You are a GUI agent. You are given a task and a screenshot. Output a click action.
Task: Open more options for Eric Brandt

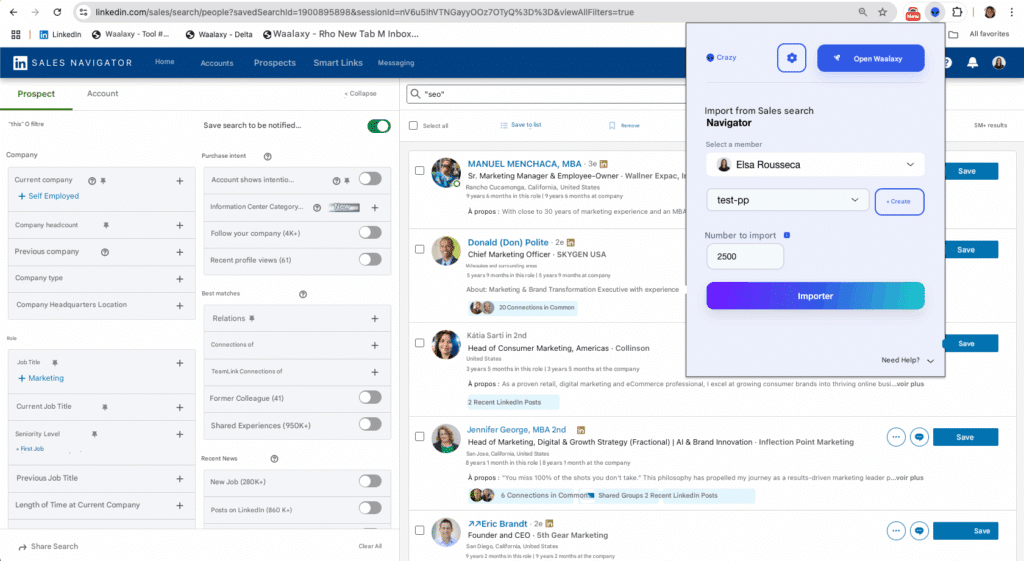(896, 531)
